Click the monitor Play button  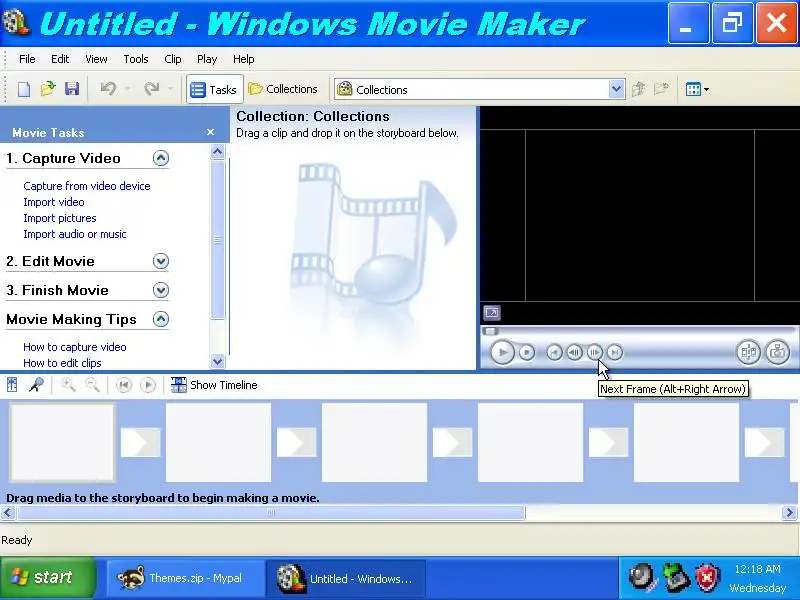[x=502, y=352]
